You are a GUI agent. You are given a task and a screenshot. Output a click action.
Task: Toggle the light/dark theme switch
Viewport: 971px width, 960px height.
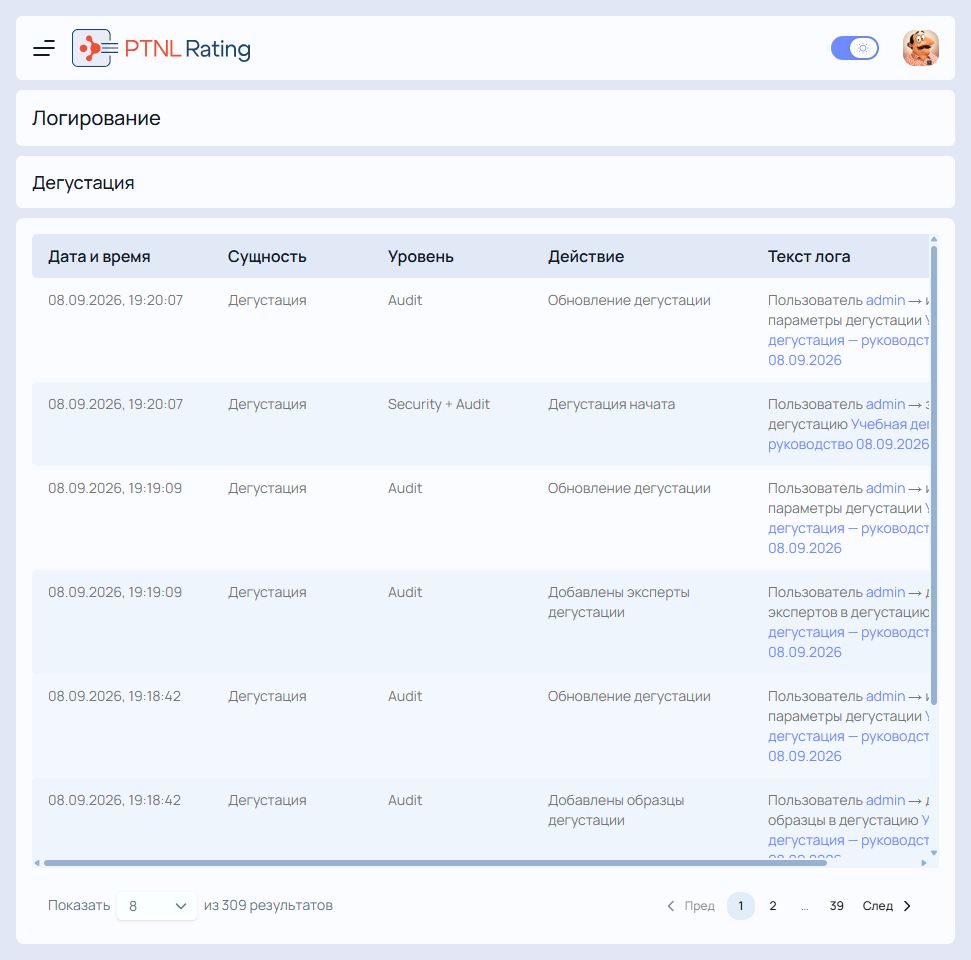pyautogui.click(x=855, y=48)
